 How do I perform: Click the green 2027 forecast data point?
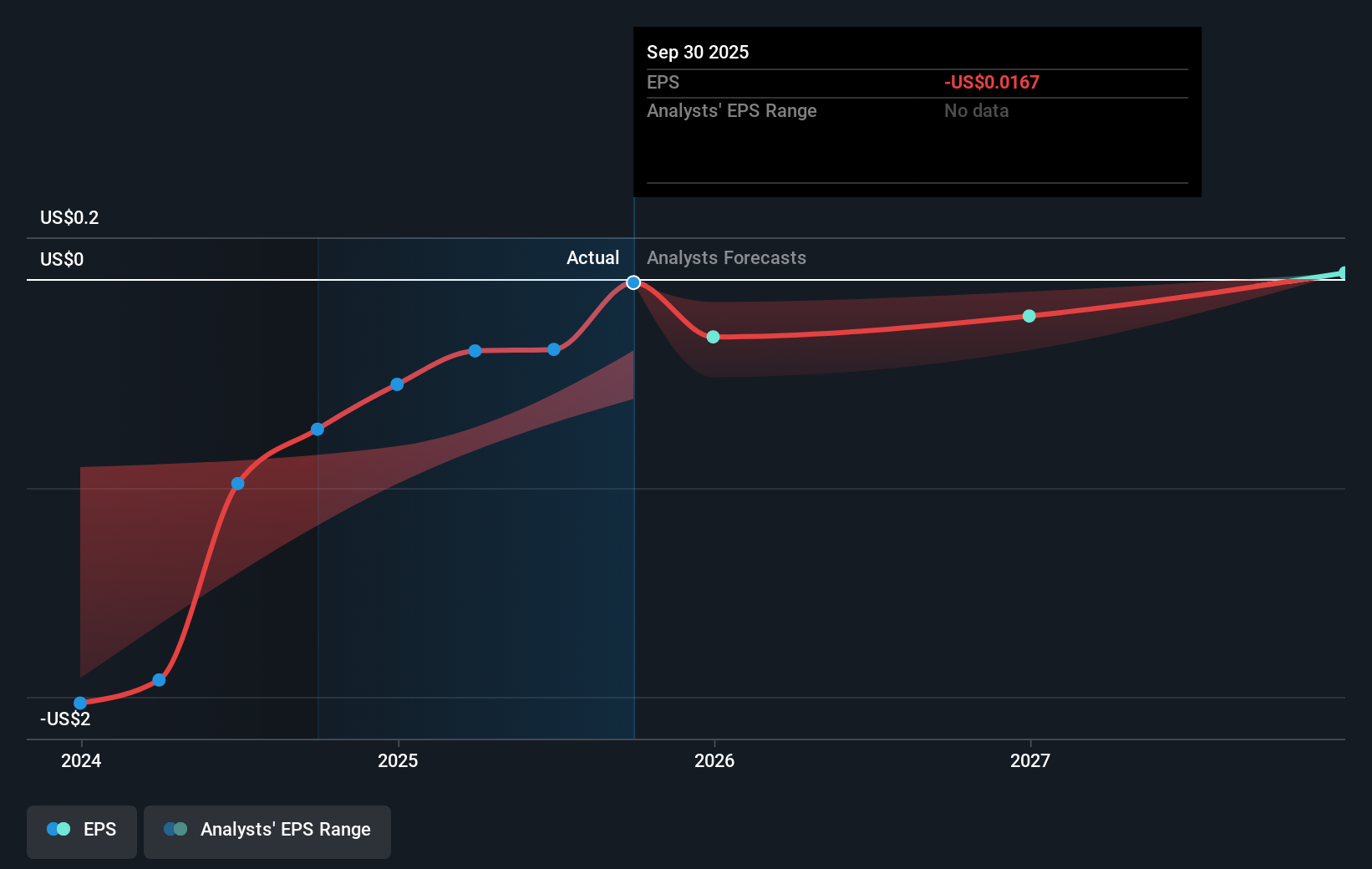click(x=1028, y=315)
